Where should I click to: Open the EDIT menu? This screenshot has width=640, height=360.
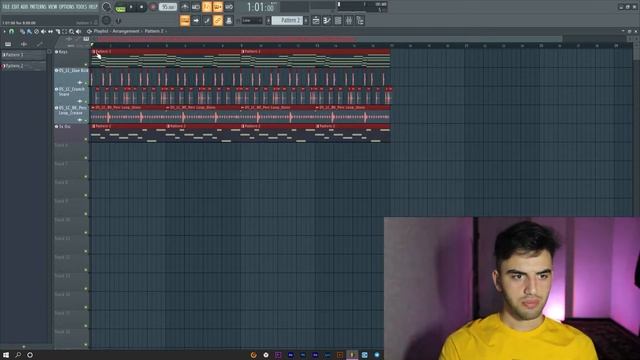click(16, 7)
